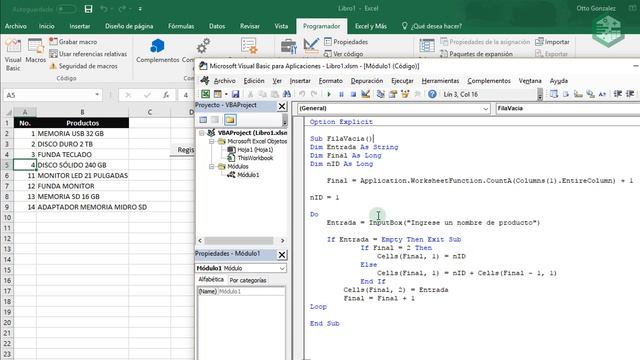Switch to the Alfabética properties tab
This screenshot has height=360, width=640.
211,280
